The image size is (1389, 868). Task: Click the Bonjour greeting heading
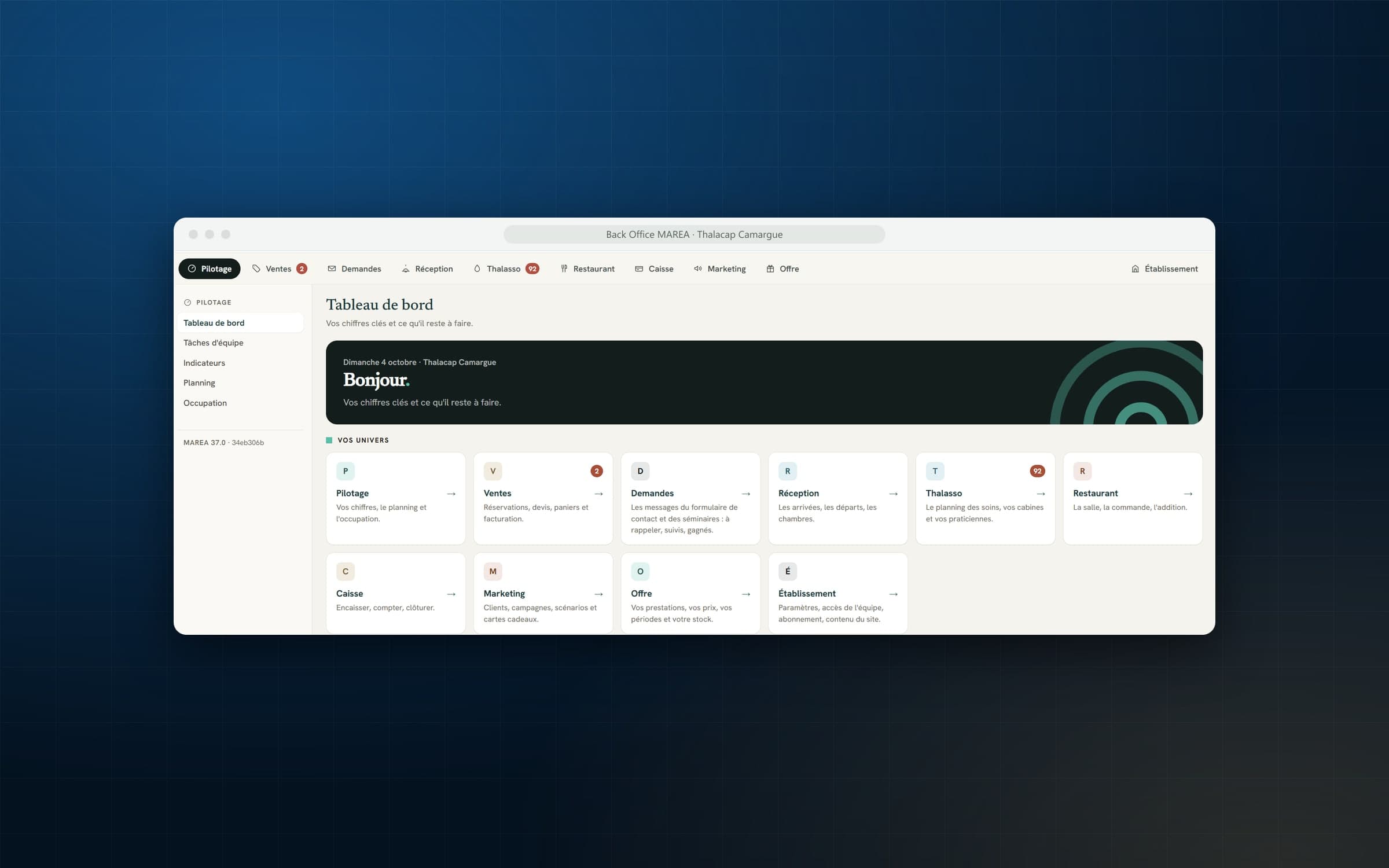click(376, 380)
